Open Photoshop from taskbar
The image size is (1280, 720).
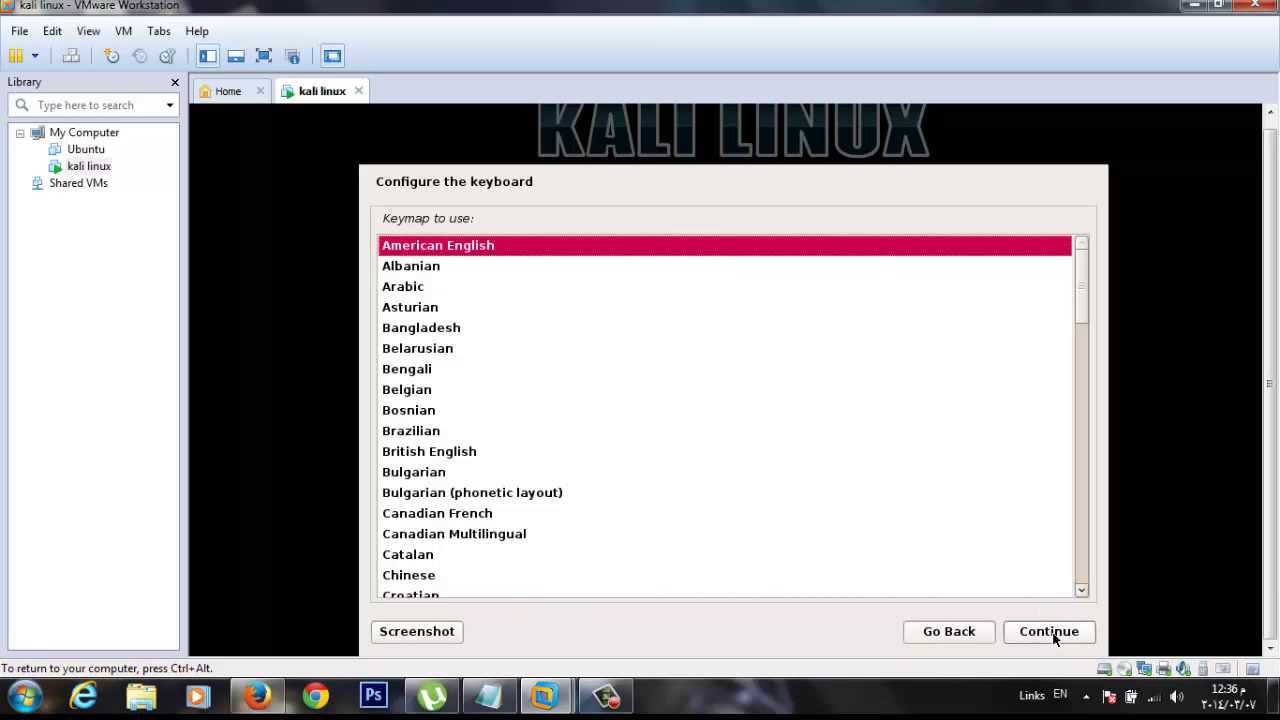tap(374, 696)
